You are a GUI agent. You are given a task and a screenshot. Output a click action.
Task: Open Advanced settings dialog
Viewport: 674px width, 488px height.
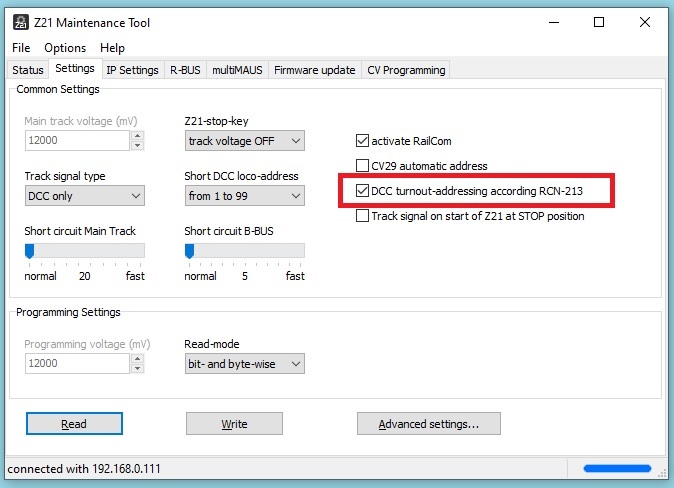click(428, 424)
